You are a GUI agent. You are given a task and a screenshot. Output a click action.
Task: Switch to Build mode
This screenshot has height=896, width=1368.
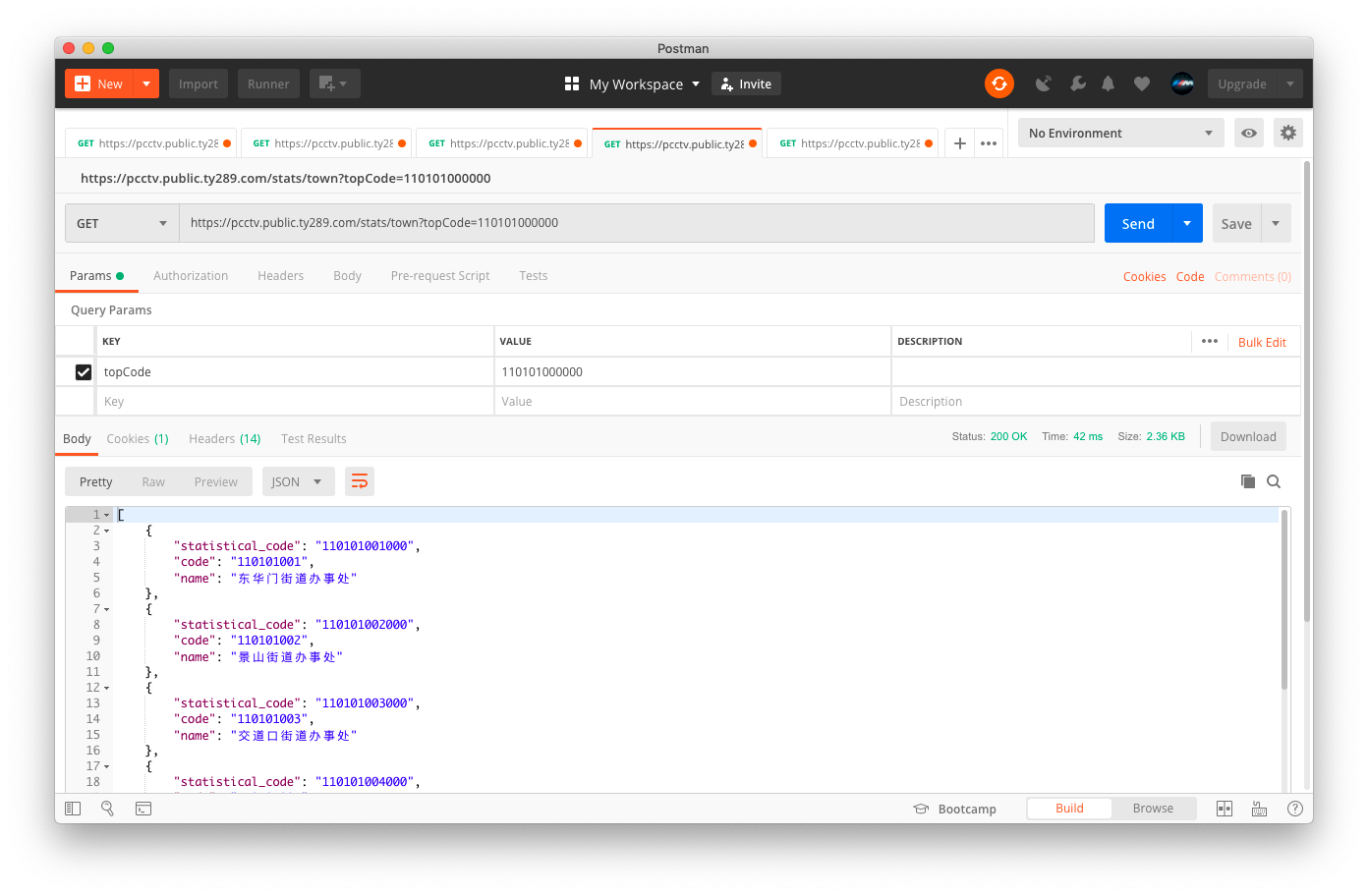(1069, 809)
